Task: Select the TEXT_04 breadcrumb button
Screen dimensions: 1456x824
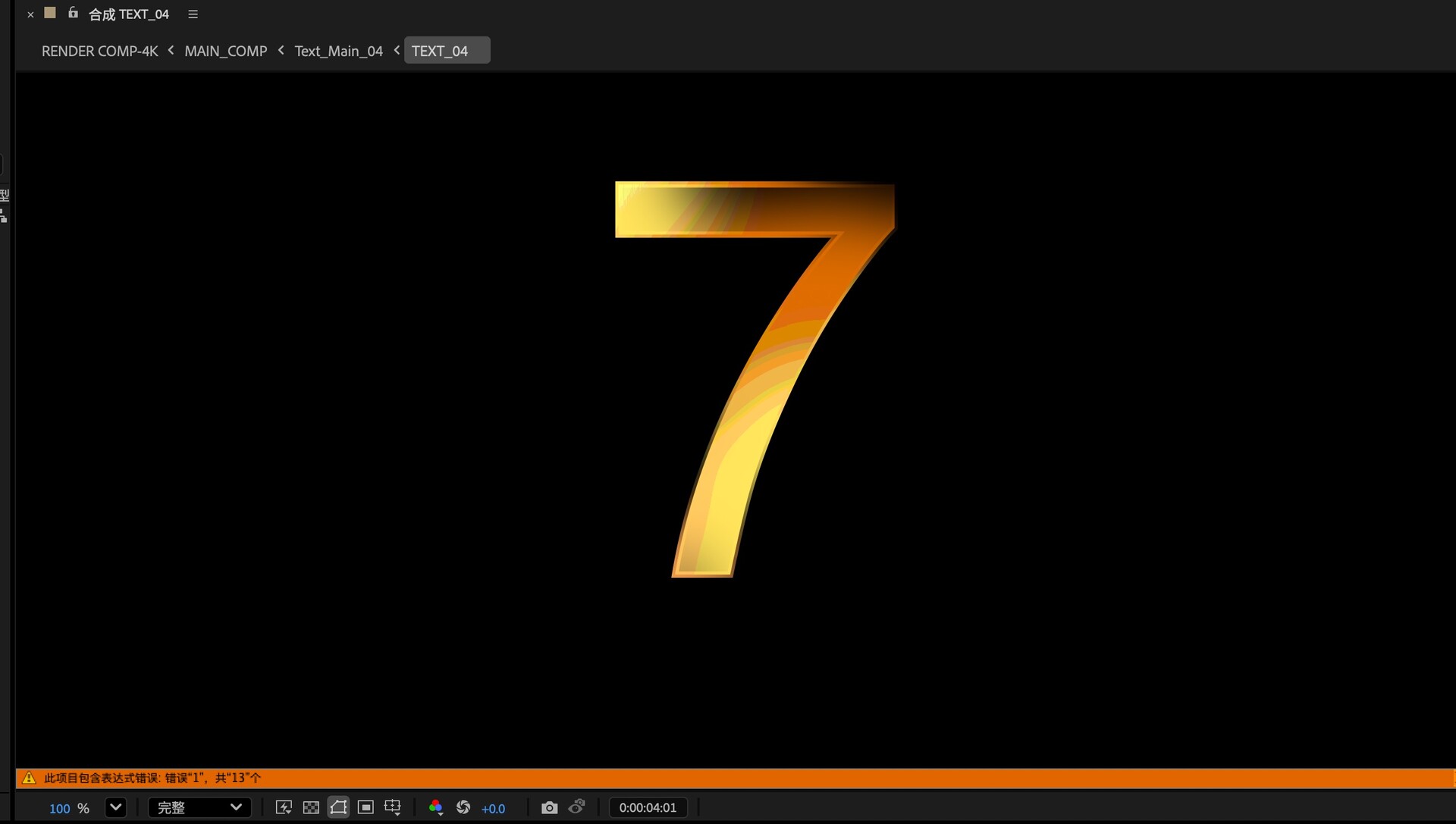Action: [447, 51]
